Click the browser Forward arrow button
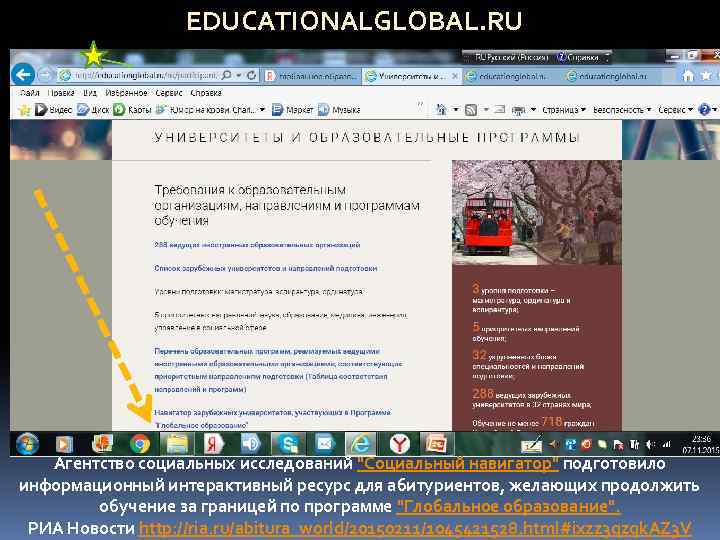 point(45,74)
